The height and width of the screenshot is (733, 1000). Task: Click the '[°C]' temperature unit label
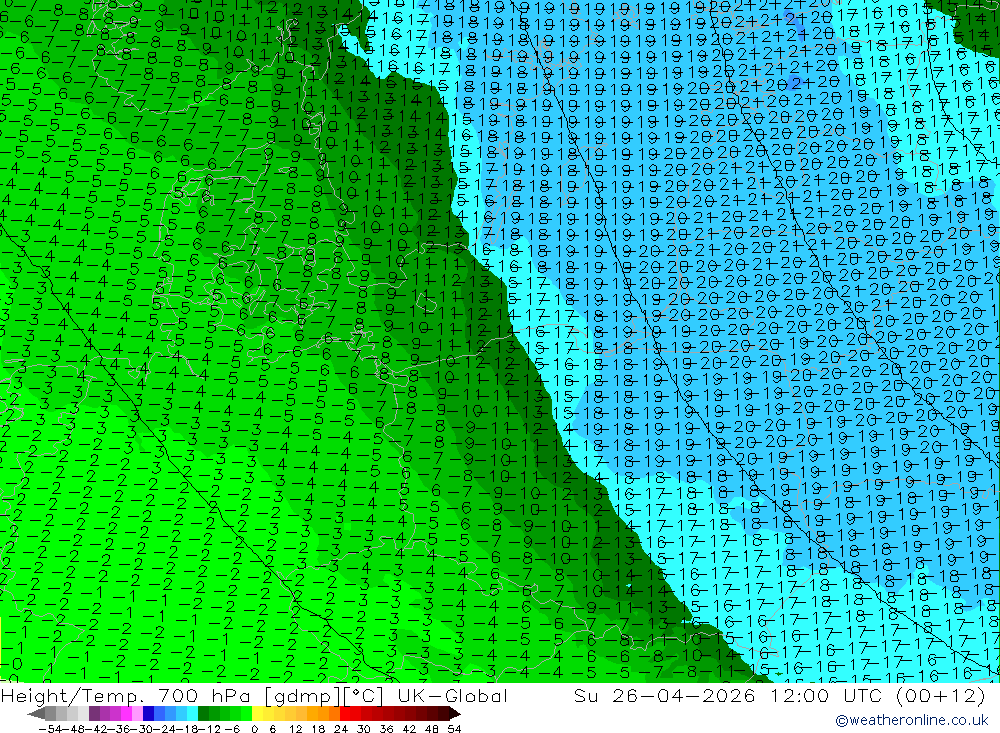click(x=363, y=697)
